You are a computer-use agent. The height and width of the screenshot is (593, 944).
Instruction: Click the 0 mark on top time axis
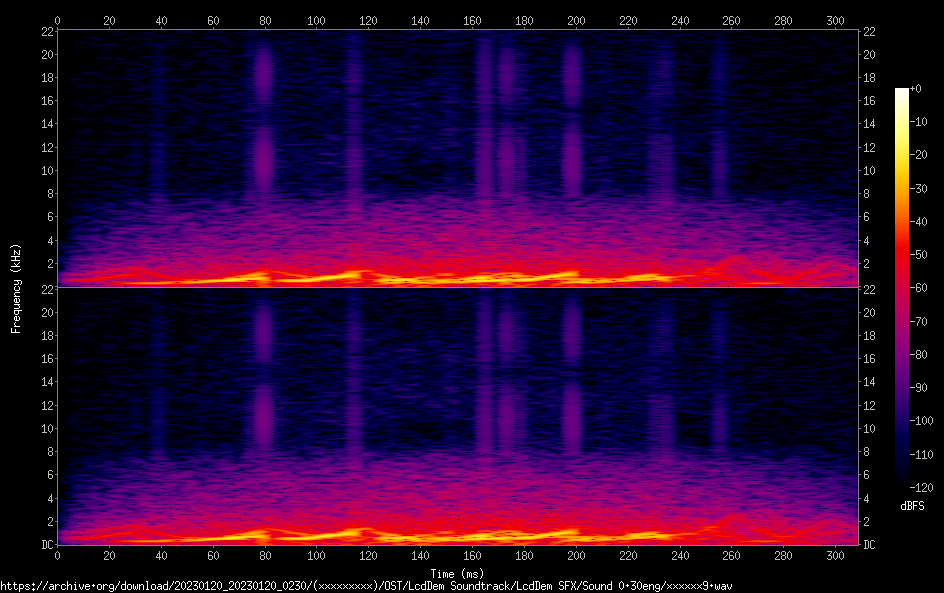tap(58, 19)
